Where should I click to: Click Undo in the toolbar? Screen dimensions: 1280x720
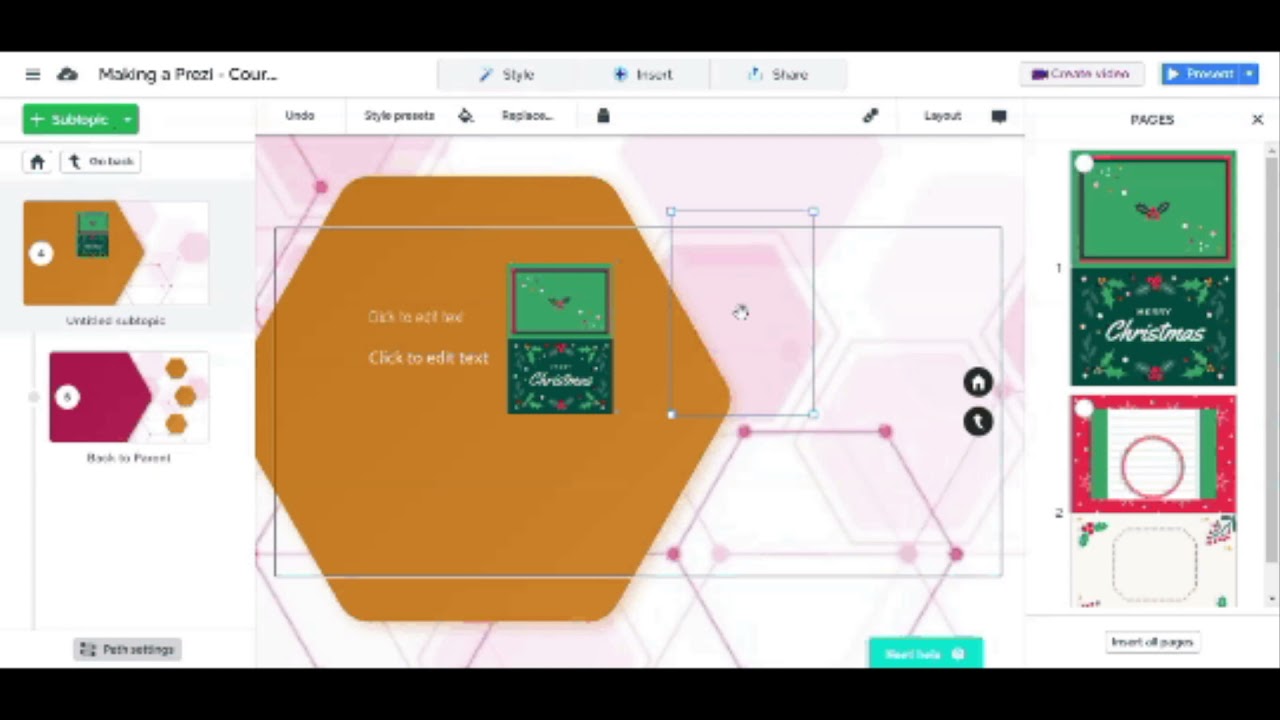click(x=299, y=115)
